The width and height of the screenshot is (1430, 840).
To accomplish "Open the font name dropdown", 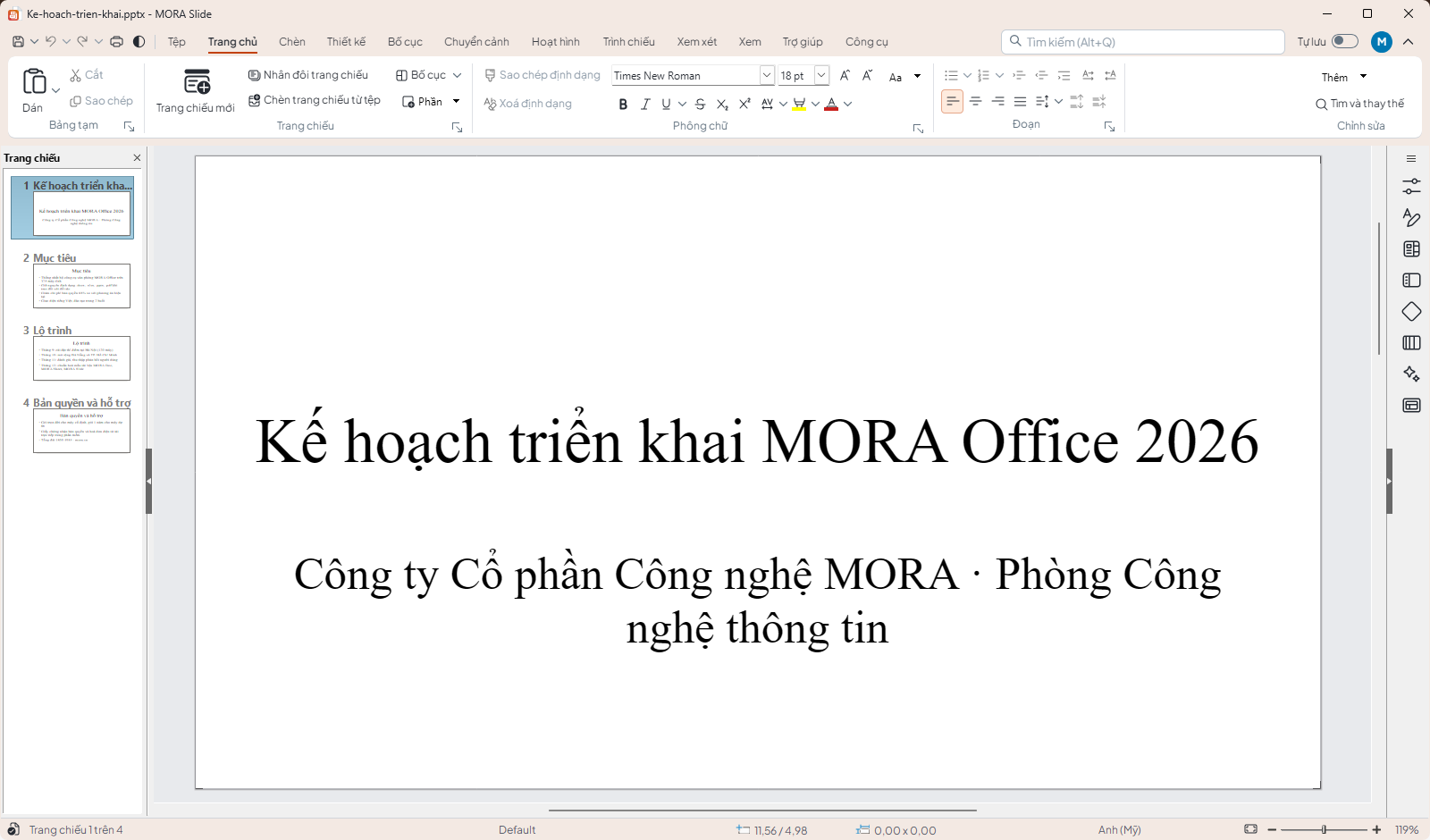I will tap(767, 76).
